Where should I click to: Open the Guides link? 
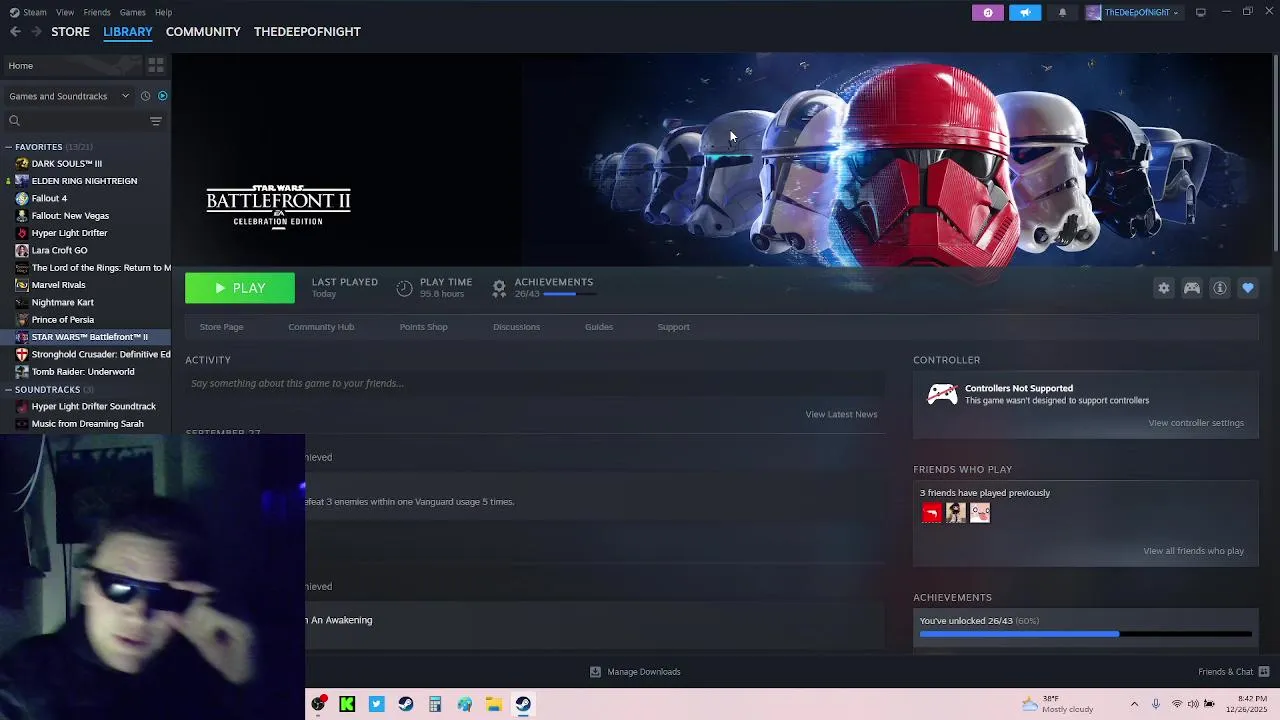(599, 327)
